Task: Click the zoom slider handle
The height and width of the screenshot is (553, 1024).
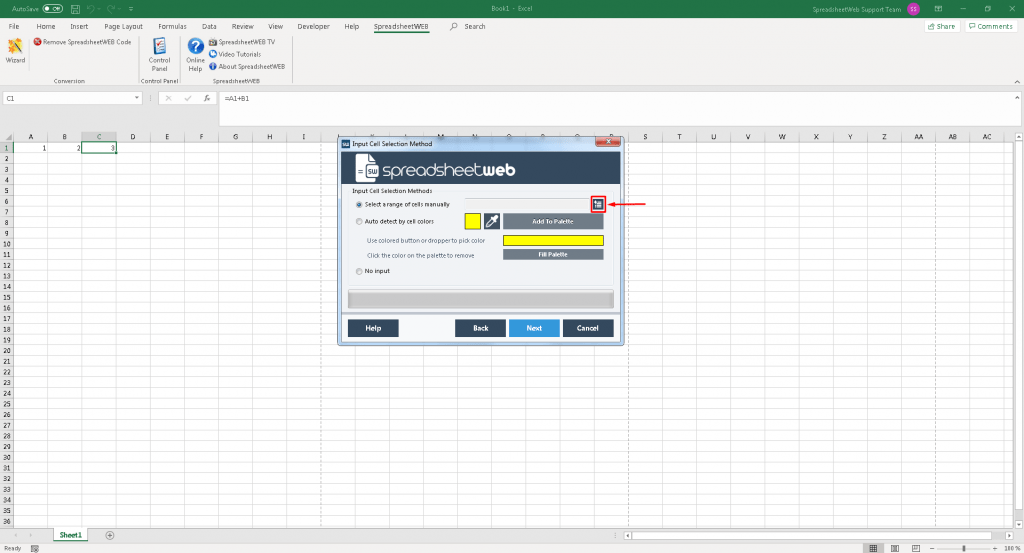Action: pyautogui.click(x=964, y=548)
